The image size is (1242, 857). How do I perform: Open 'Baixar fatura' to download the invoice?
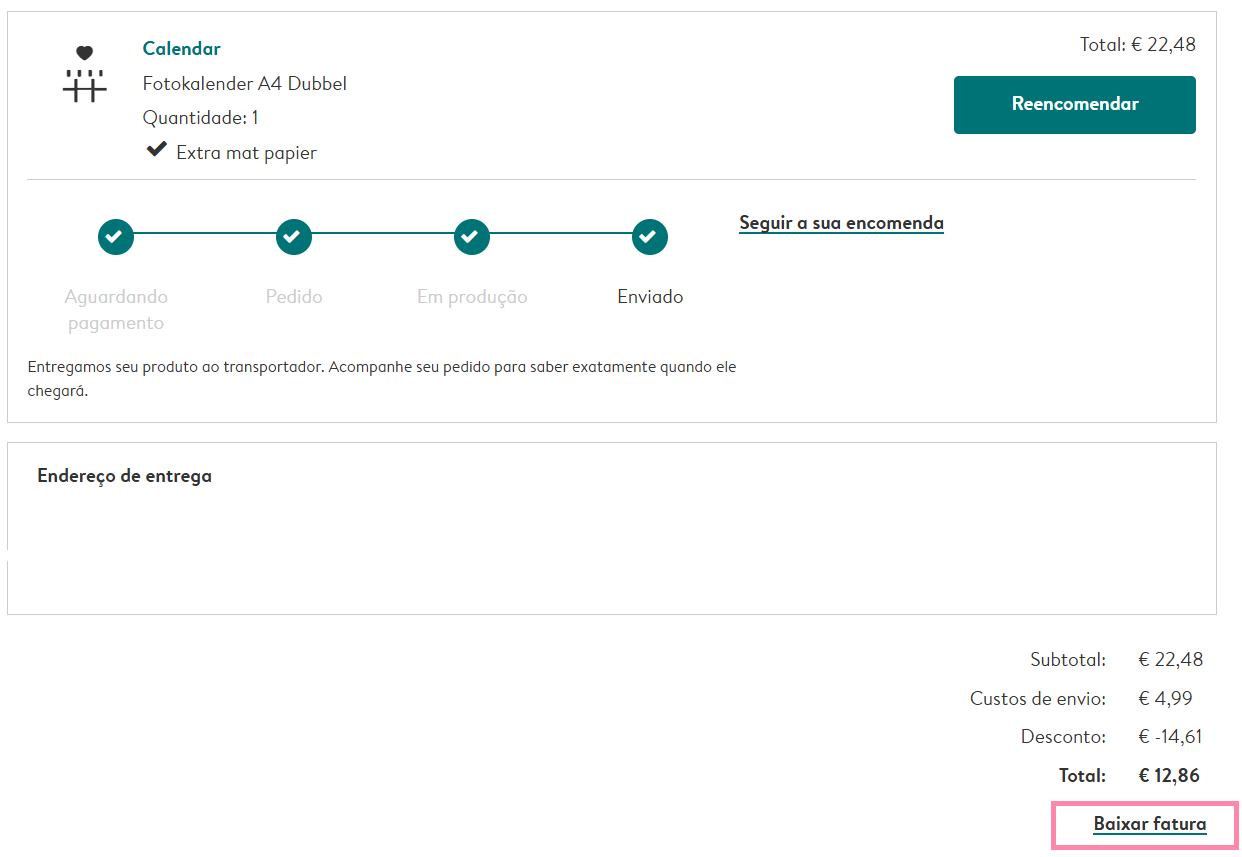pos(1147,824)
